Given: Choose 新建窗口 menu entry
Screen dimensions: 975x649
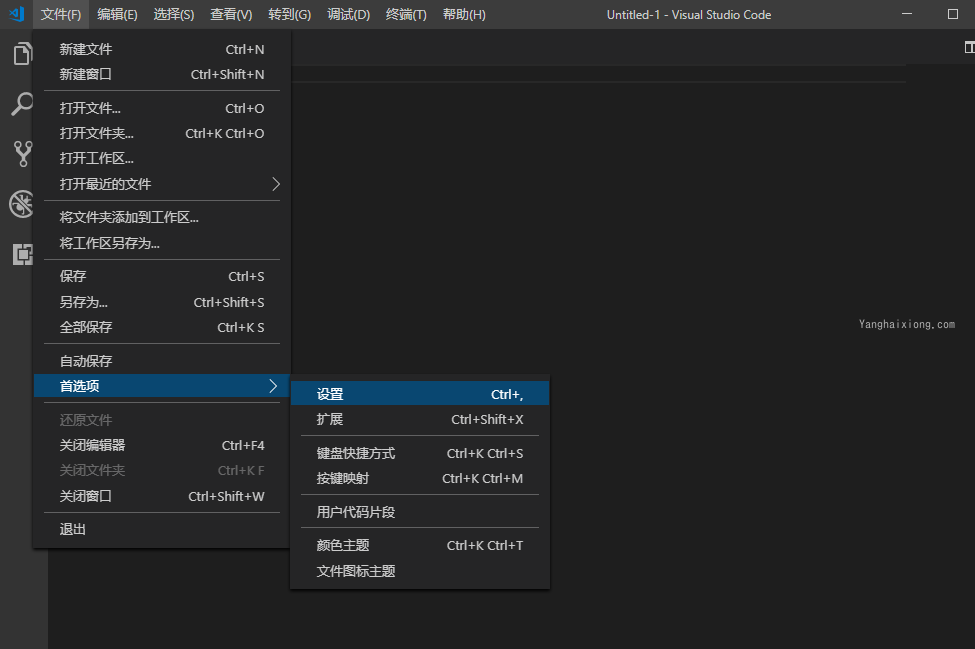Looking at the screenshot, I should pyautogui.click(x=162, y=74).
